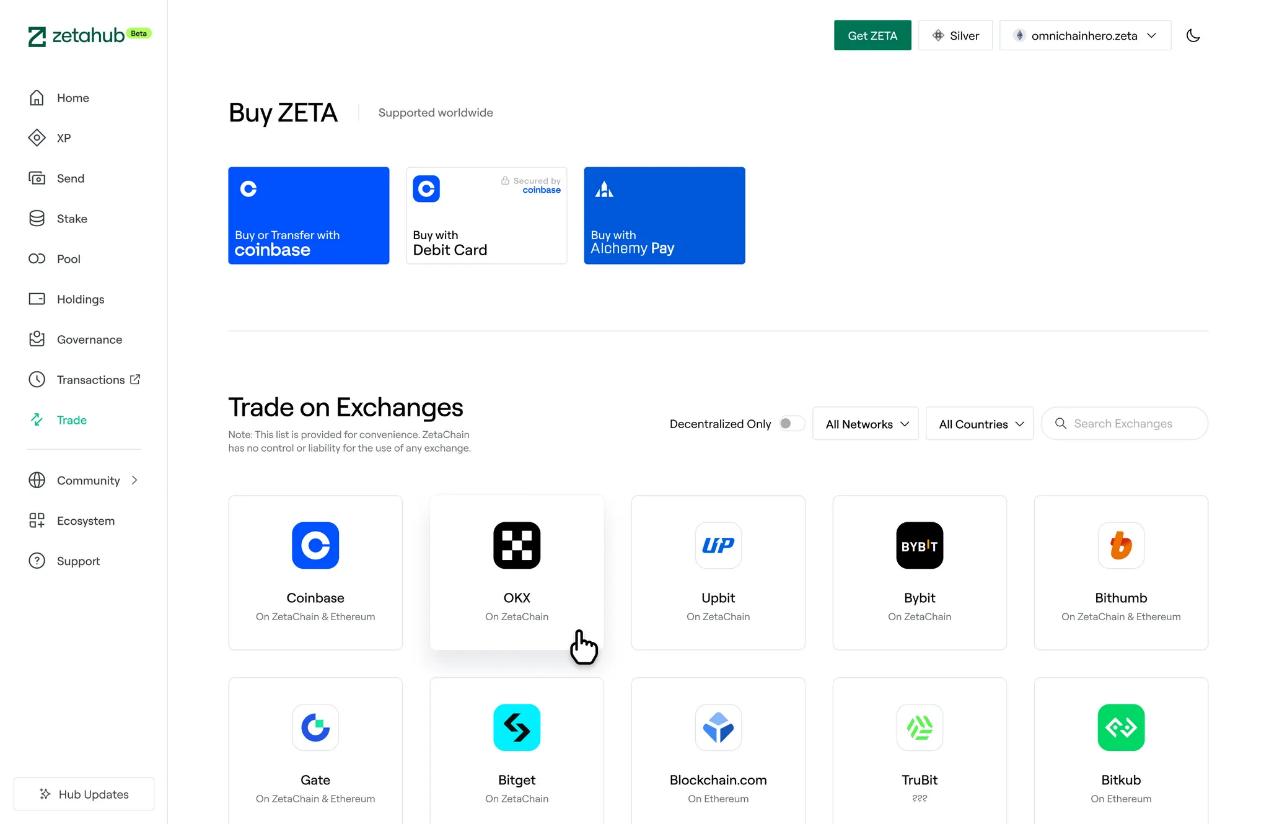Select the XP section in sidebar

(63, 138)
